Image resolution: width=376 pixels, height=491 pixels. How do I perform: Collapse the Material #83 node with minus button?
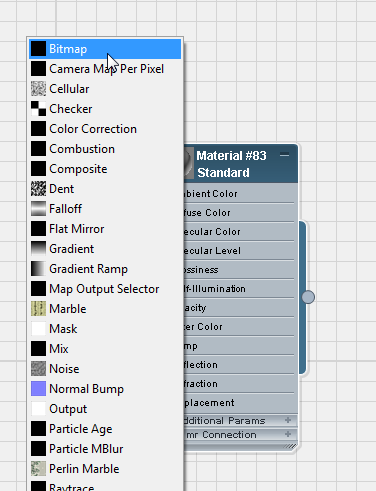pos(284,155)
